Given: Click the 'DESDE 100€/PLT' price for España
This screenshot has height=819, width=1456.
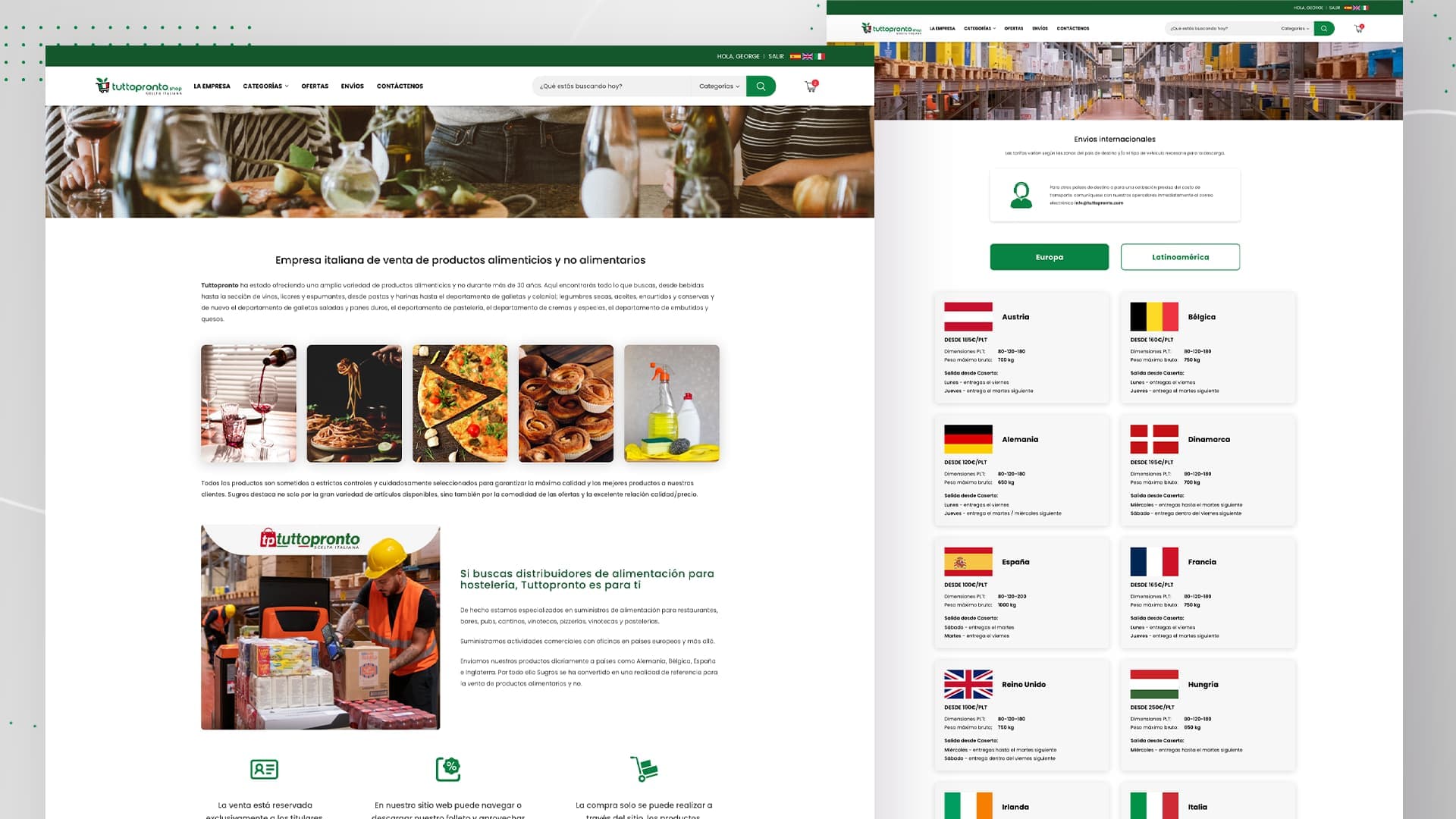Looking at the screenshot, I should click(965, 585).
